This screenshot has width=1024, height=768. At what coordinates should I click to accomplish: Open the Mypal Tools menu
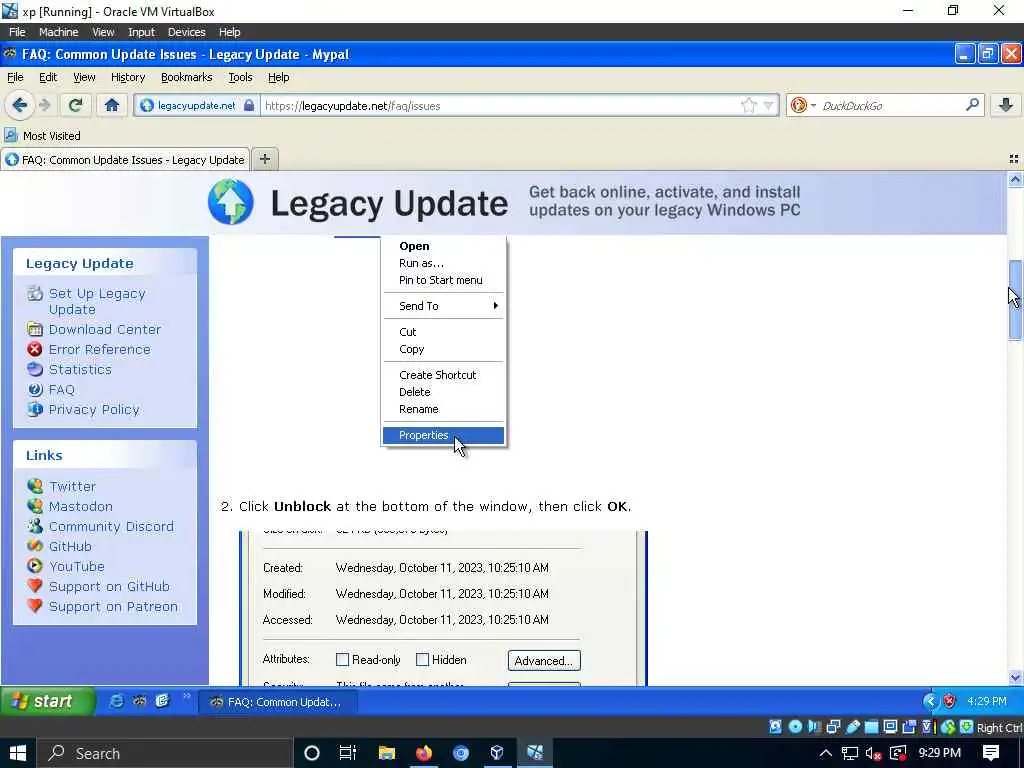[x=240, y=77]
